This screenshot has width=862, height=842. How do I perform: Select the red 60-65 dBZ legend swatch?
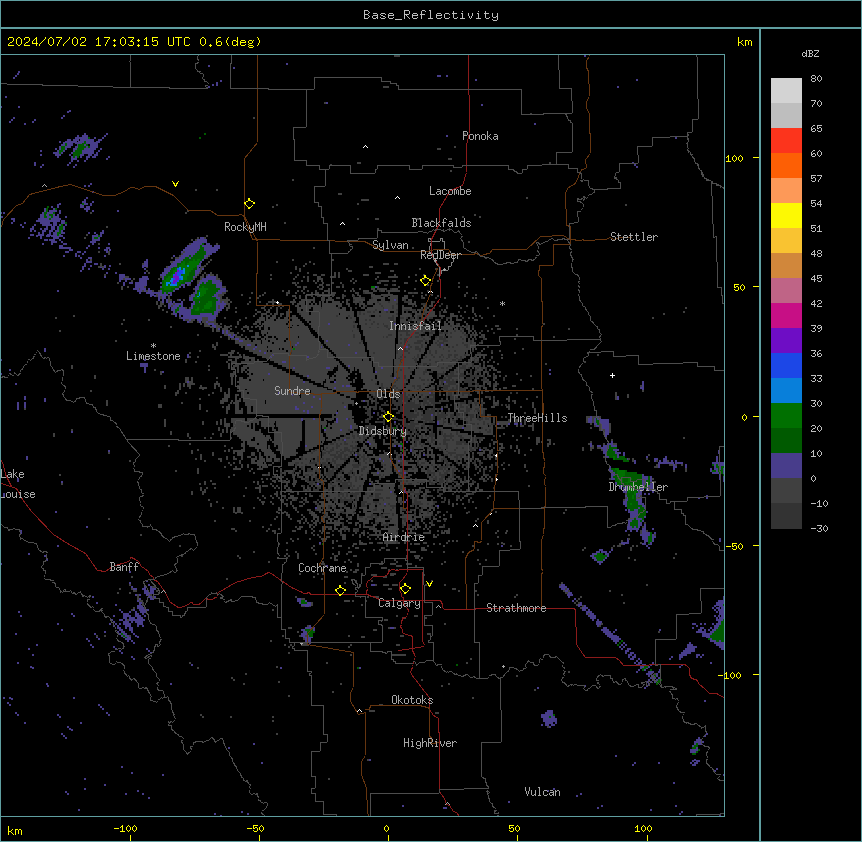click(x=786, y=141)
